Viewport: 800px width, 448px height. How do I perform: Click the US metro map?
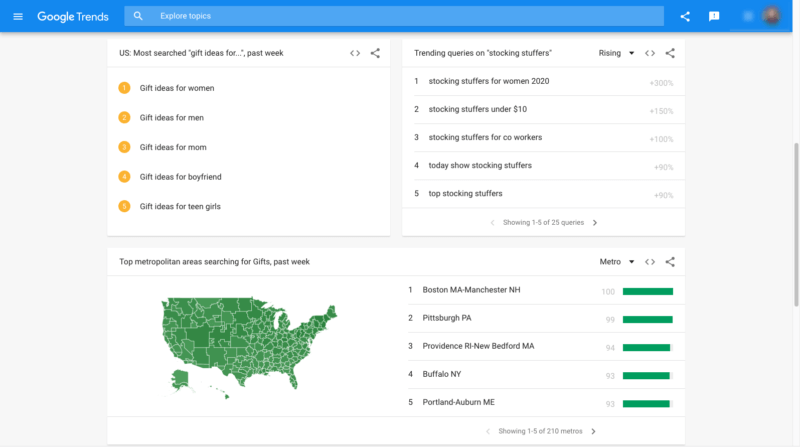point(249,347)
